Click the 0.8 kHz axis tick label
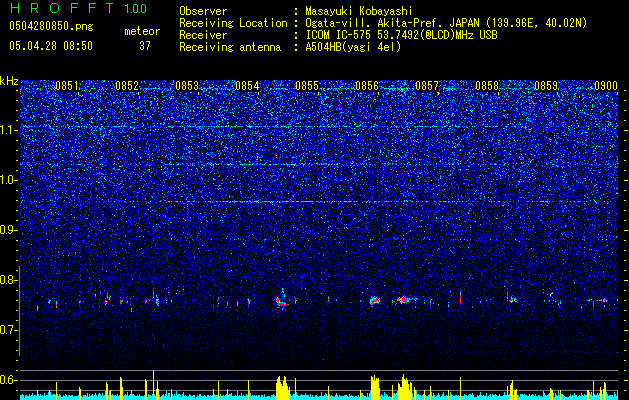Image resolution: width=629 pixels, height=400 pixels. click(8, 280)
